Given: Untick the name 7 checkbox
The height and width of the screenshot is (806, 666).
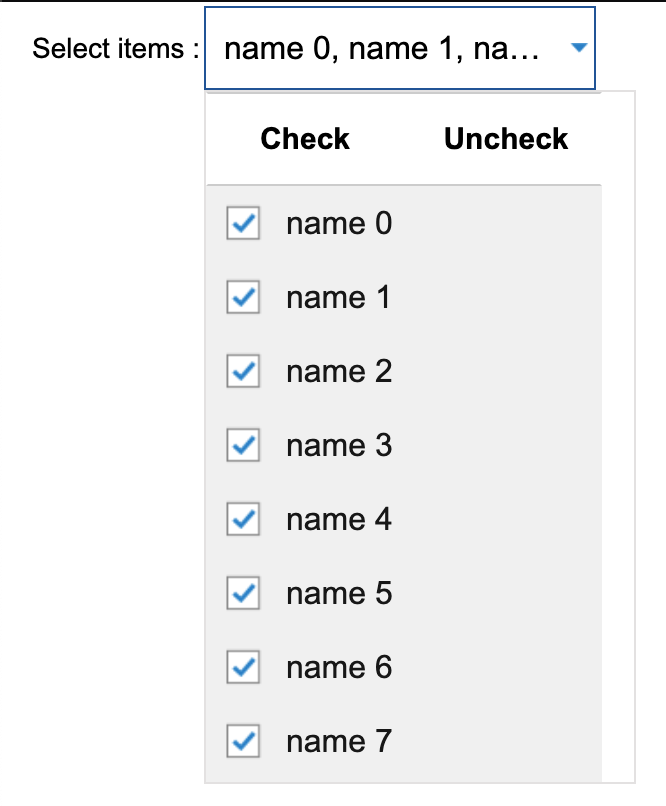Looking at the screenshot, I should click(x=243, y=741).
